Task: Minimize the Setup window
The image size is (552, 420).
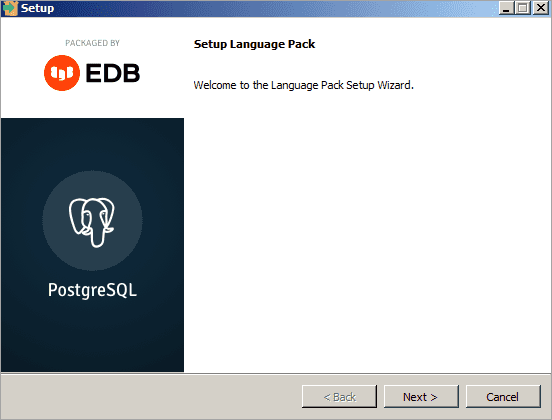Action: tap(506, 8)
